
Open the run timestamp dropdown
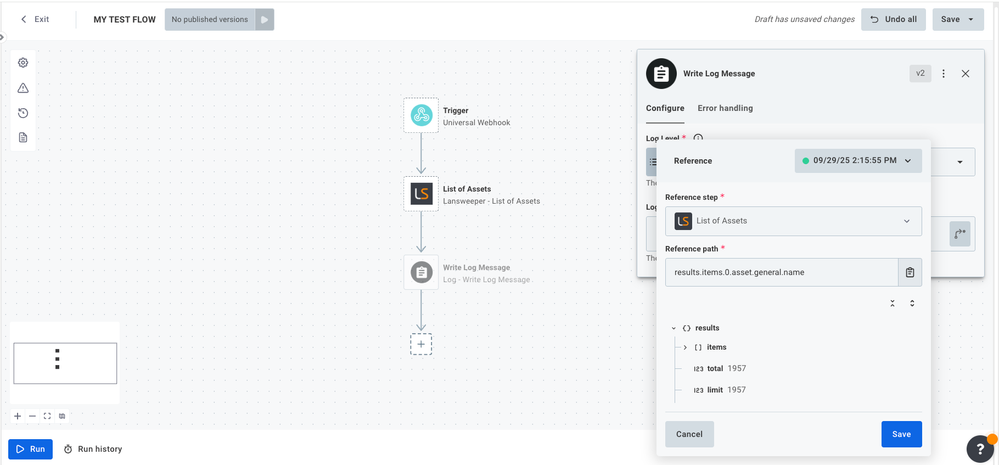point(858,160)
